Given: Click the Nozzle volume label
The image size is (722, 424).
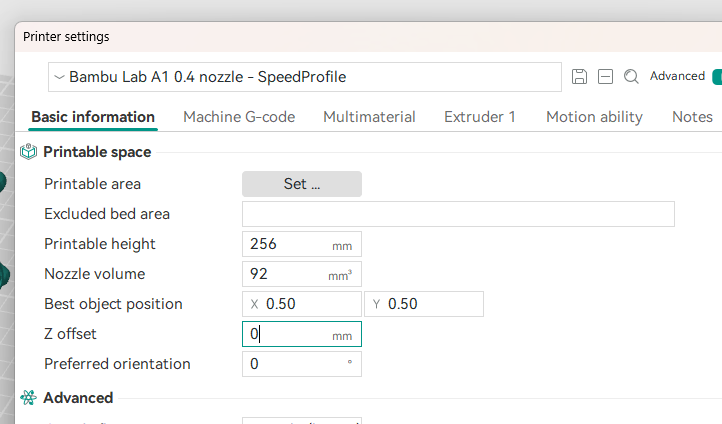Looking at the screenshot, I should (x=95, y=274).
